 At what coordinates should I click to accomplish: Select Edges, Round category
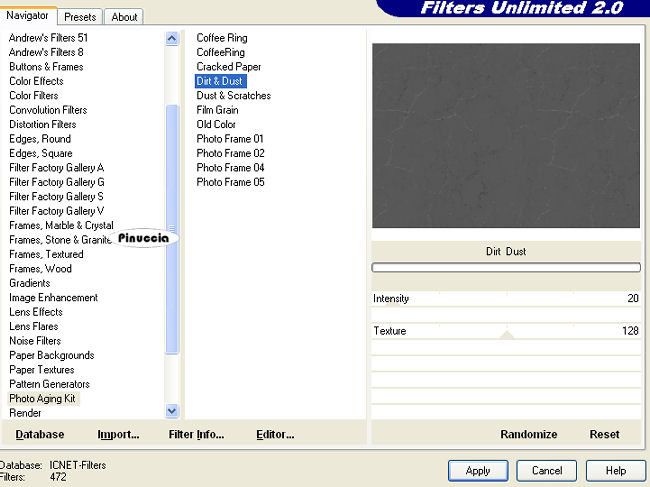tap(40, 139)
